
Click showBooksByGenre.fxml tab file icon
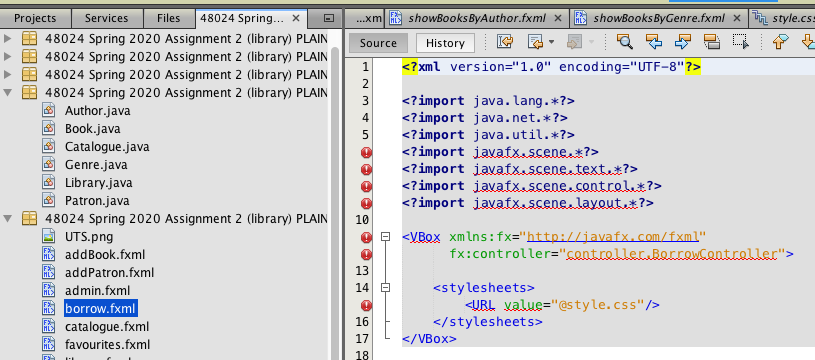pyautogui.click(x=580, y=18)
